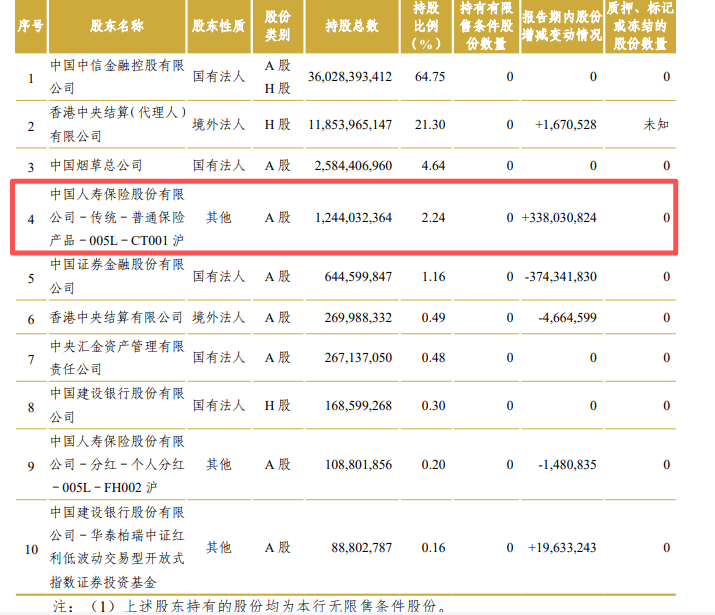Screen dimensions: 715x615
Task: Click 国有法人 in the 中央汇金 row
Action: coord(218,357)
